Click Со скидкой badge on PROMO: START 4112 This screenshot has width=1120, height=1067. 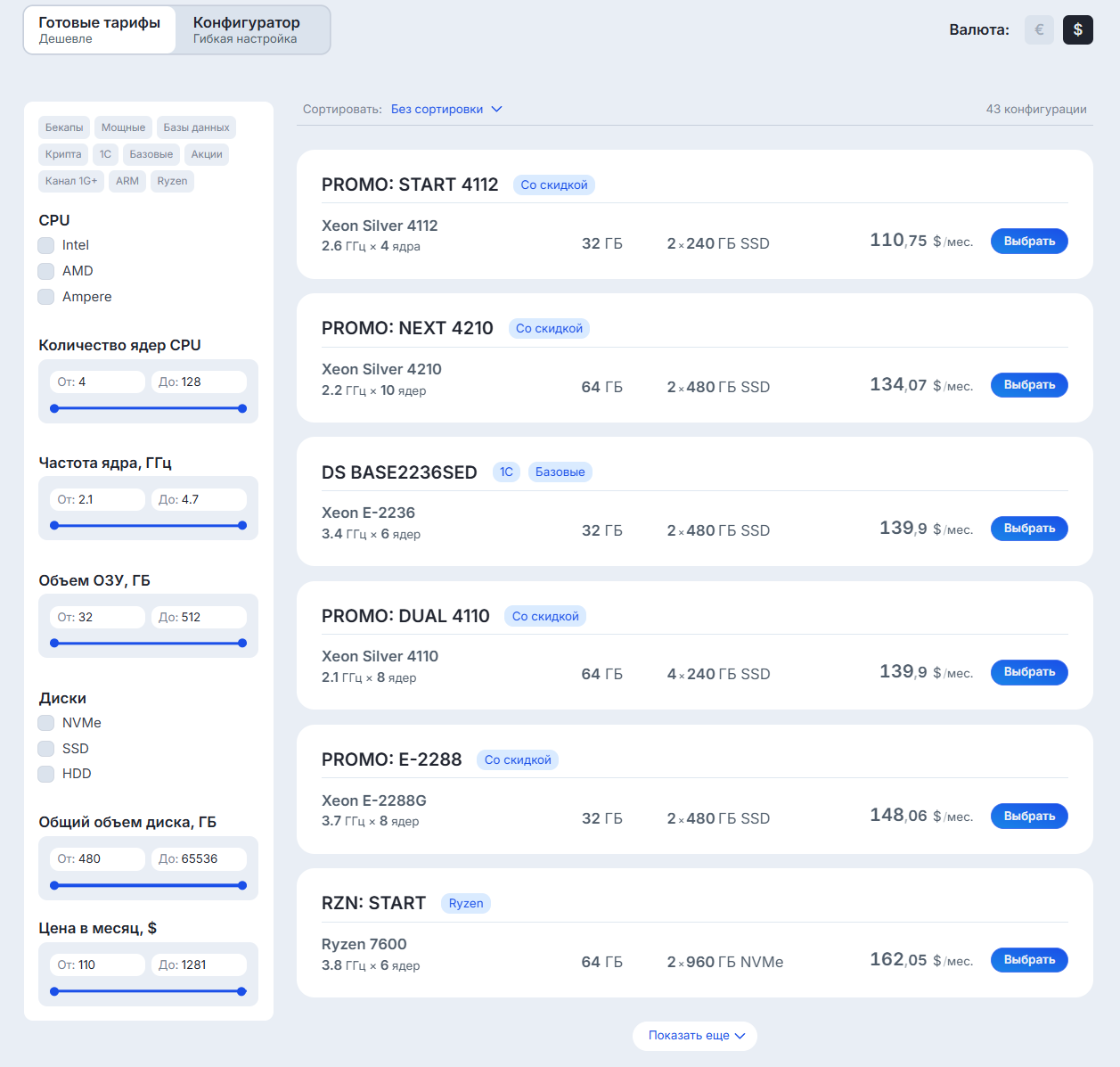(x=553, y=185)
